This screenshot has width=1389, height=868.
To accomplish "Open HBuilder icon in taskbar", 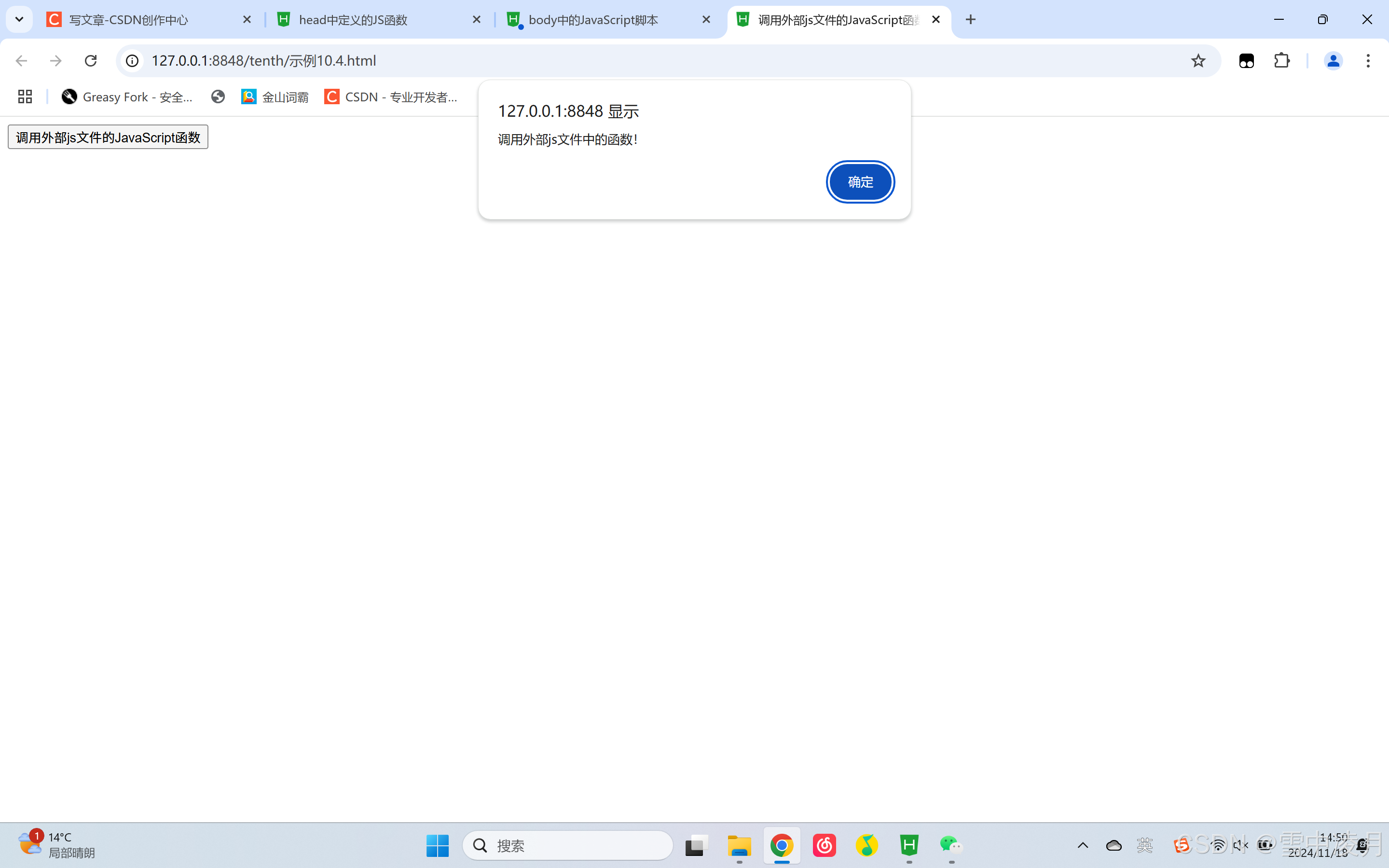I will point(909,845).
